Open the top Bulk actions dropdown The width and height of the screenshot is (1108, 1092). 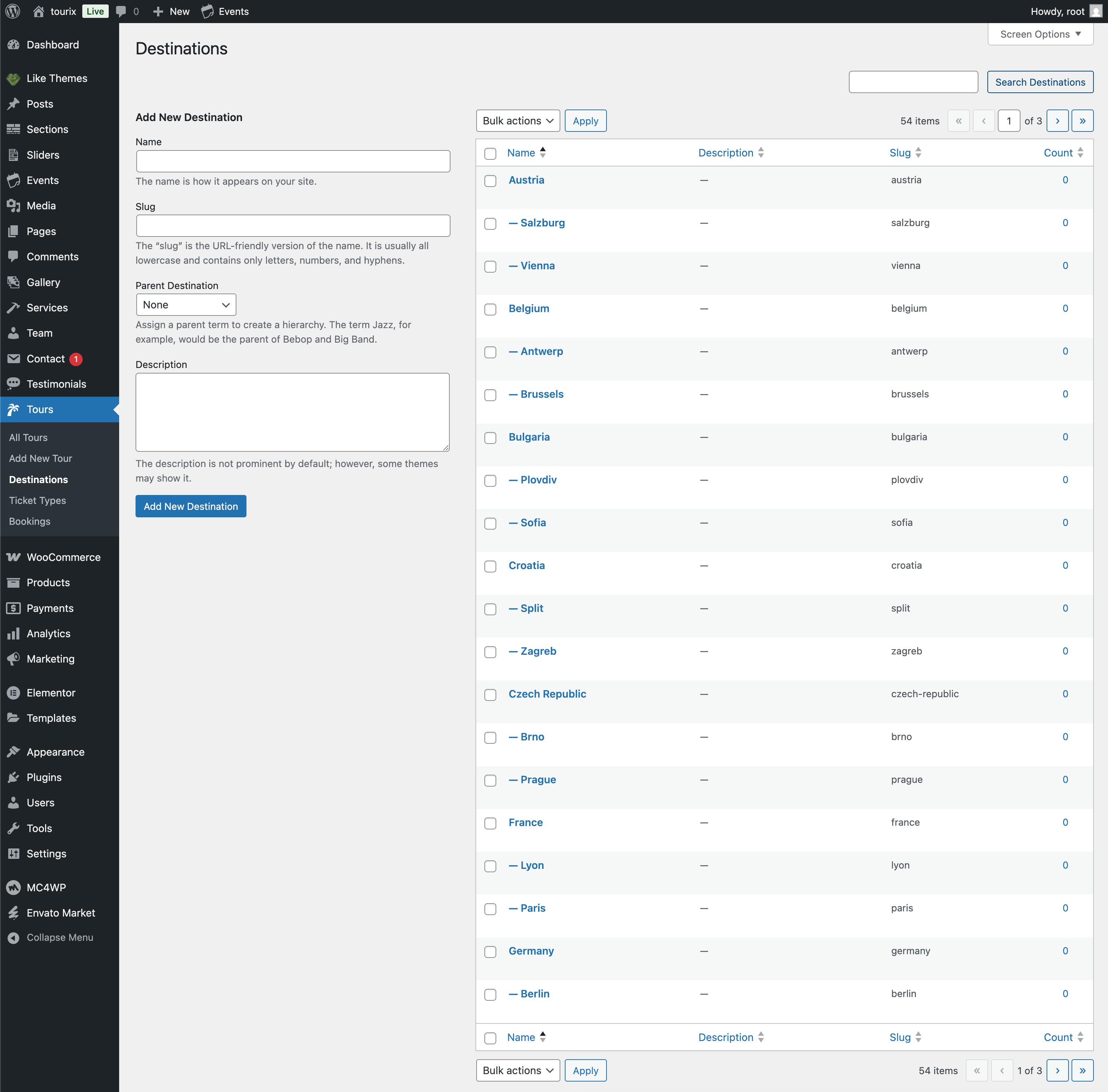pos(518,120)
